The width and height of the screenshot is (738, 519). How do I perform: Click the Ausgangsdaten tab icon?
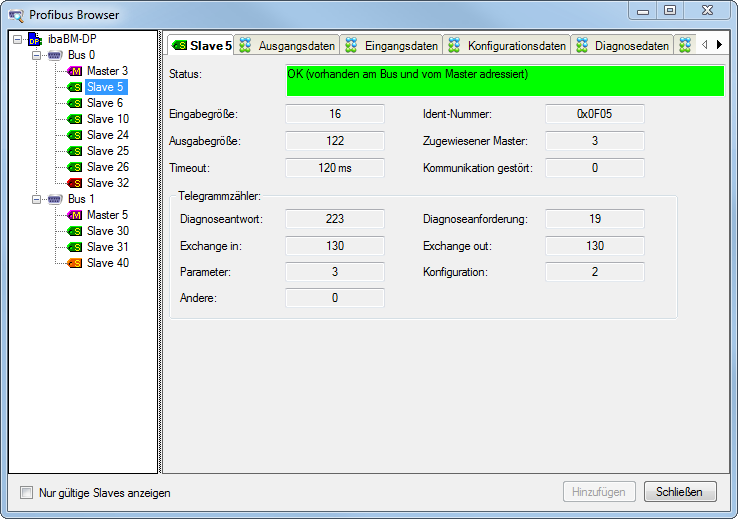pyautogui.click(x=245, y=45)
